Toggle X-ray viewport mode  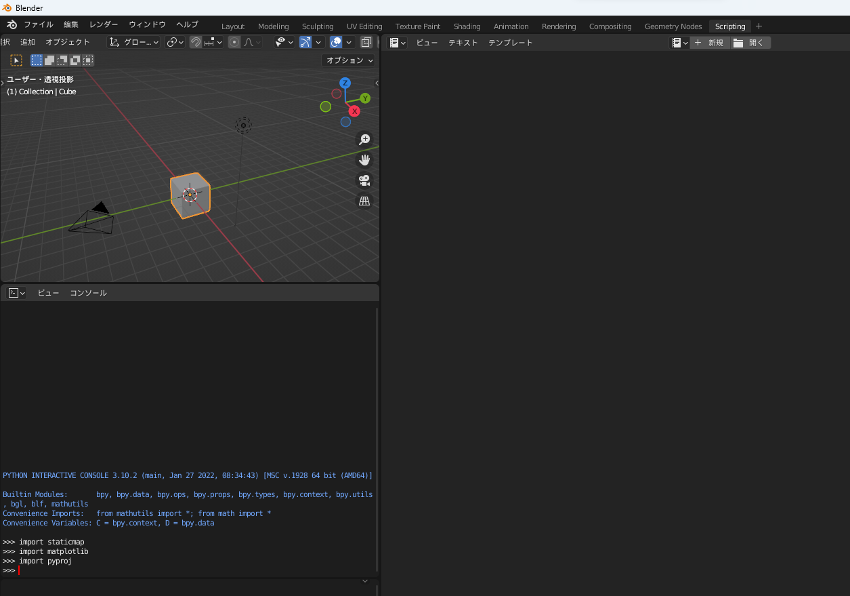point(366,42)
